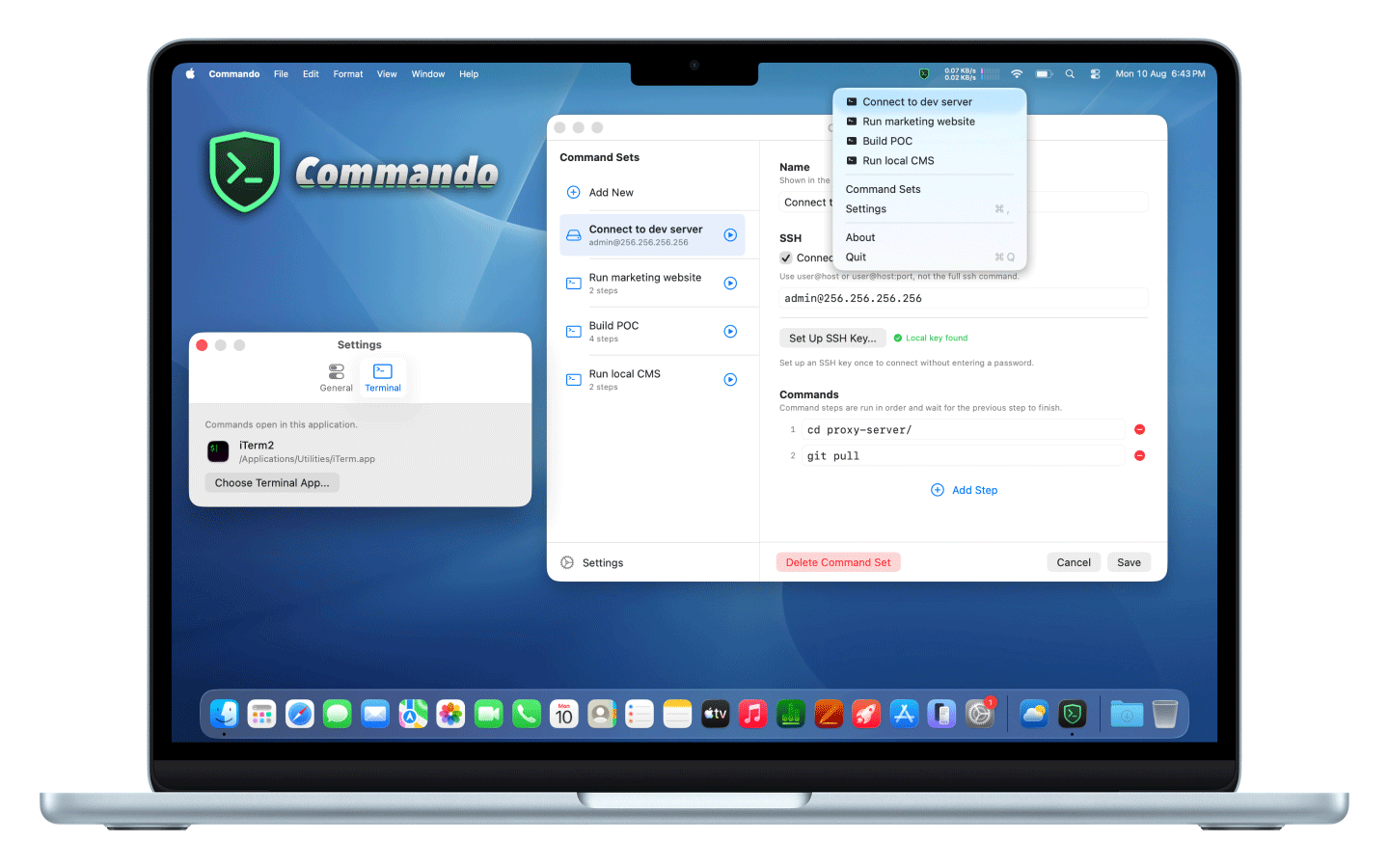Image resolution: width=1389 pixels, height=868 pixels.
Task: Click the 'cd proxy-server/' command step field
Action: [964, 430]
